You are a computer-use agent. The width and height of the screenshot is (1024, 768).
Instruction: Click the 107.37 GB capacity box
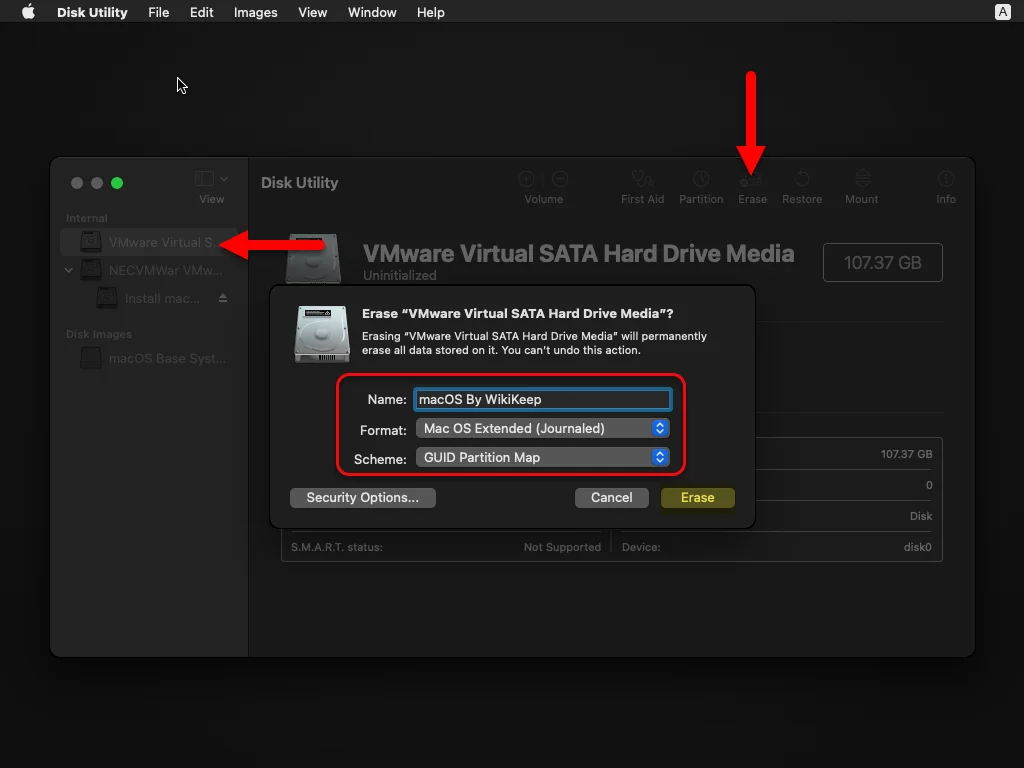click(x=882, y=263)
